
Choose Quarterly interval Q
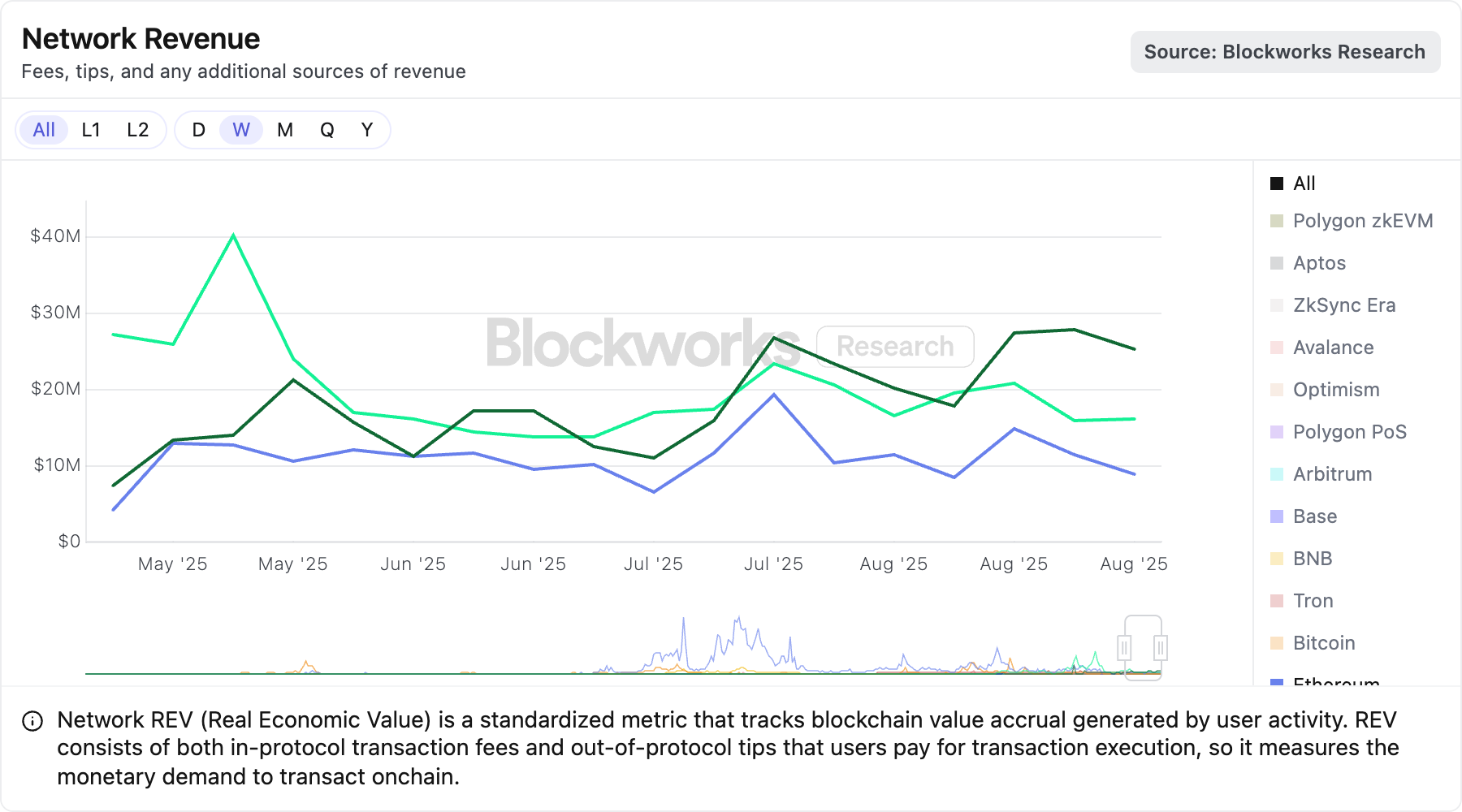(327, 130)
